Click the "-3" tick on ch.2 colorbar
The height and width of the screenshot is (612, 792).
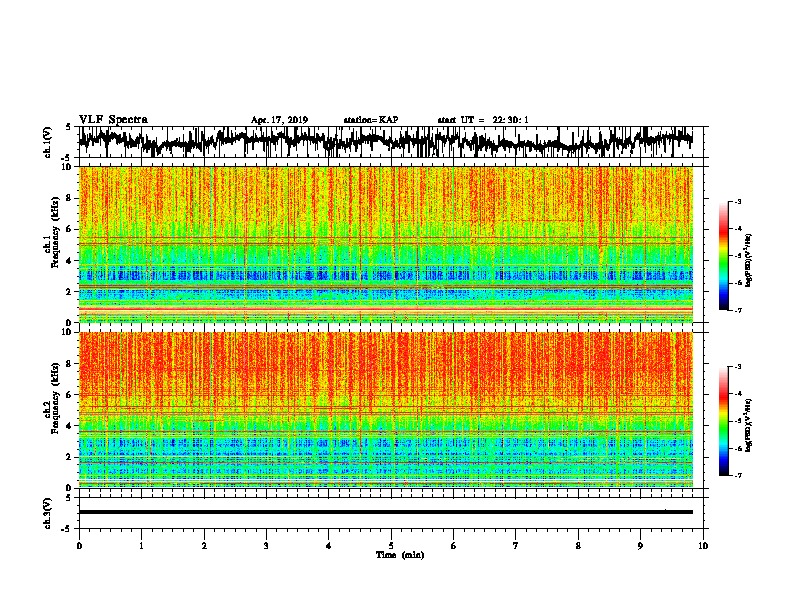coord(738,367)
